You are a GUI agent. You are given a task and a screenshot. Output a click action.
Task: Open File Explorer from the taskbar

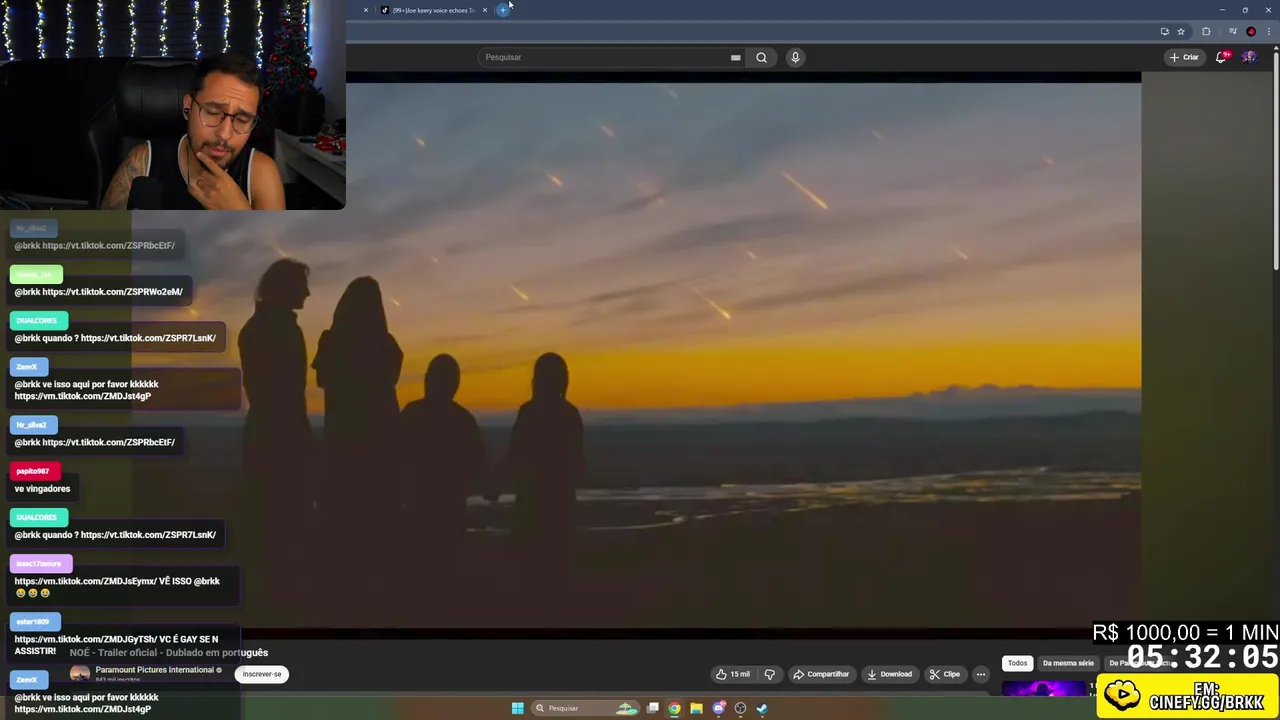(x=696, y=708)
